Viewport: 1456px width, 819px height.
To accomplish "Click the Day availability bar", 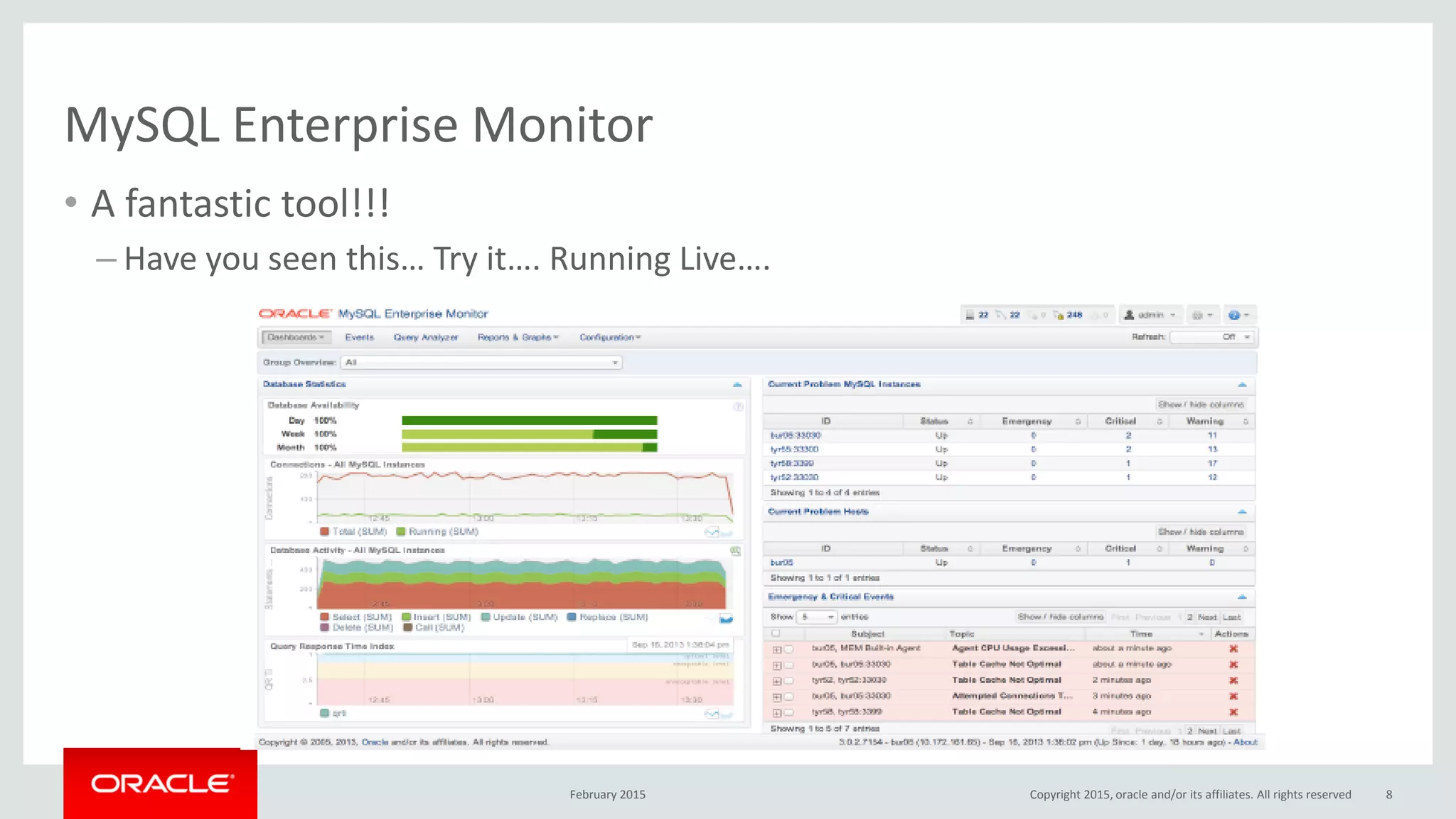I will coord(530,421).
